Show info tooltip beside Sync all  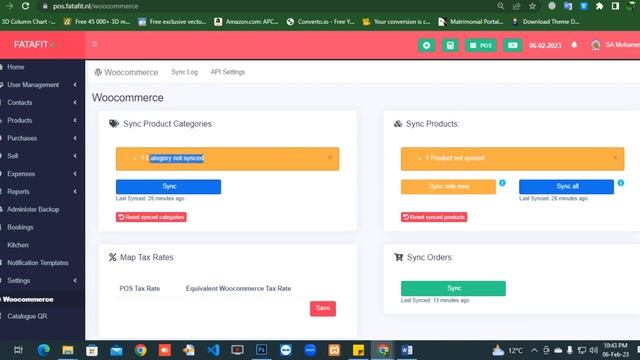[621, 183]
